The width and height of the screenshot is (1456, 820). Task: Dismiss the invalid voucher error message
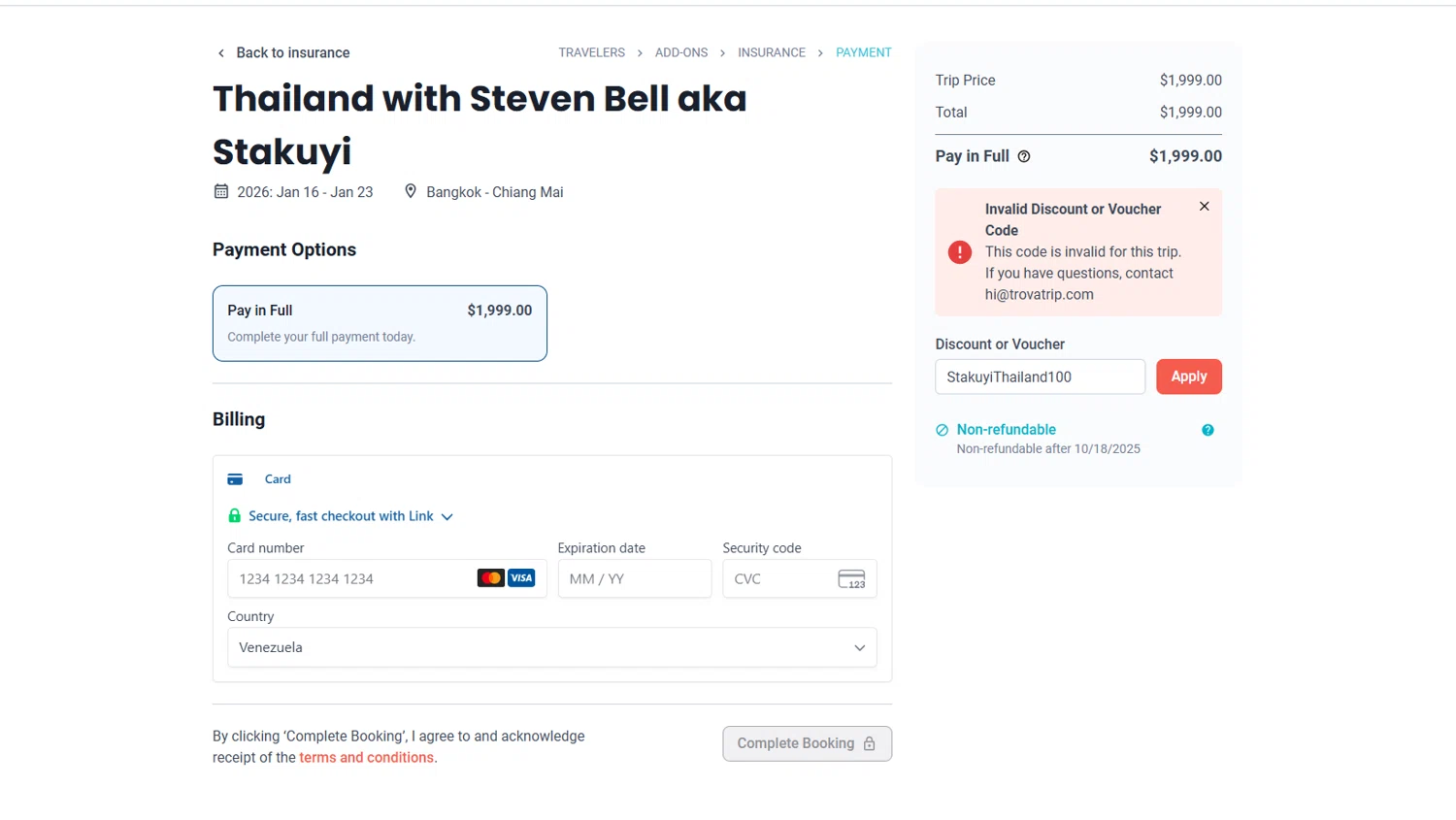(x=1204, y=207)
